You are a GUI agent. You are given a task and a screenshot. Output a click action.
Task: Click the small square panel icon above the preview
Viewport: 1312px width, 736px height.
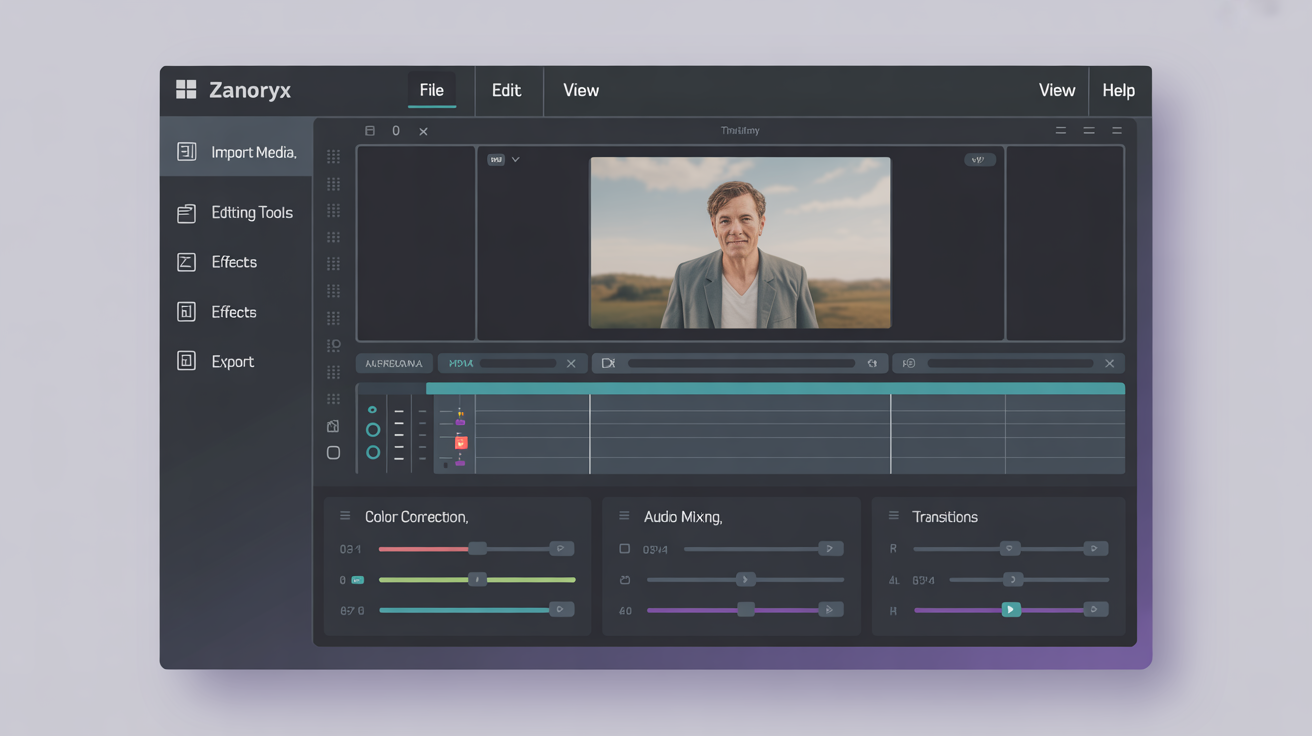click(x=370, y=131)
